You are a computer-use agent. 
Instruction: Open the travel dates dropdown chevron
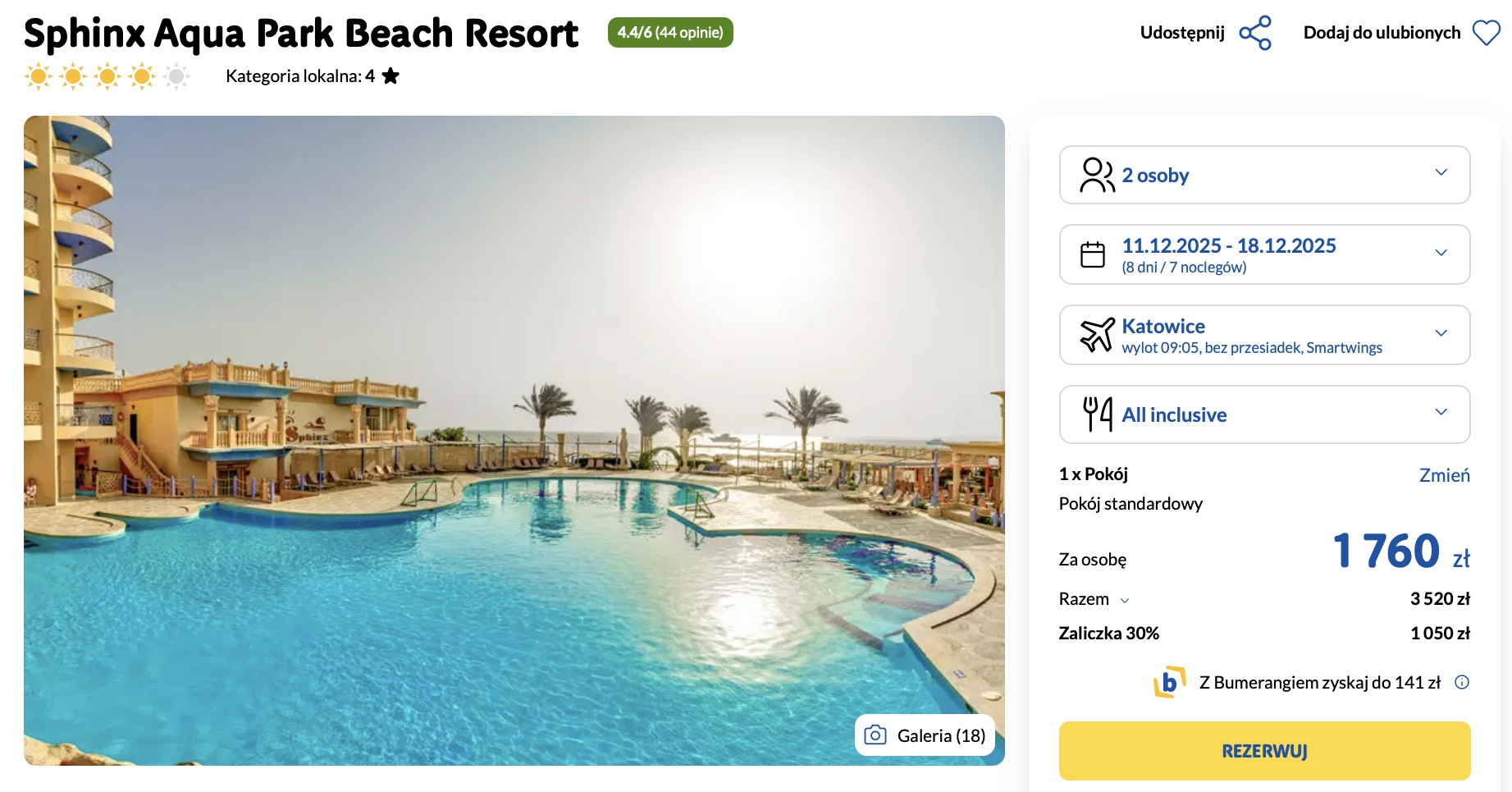coord(1441,253)
